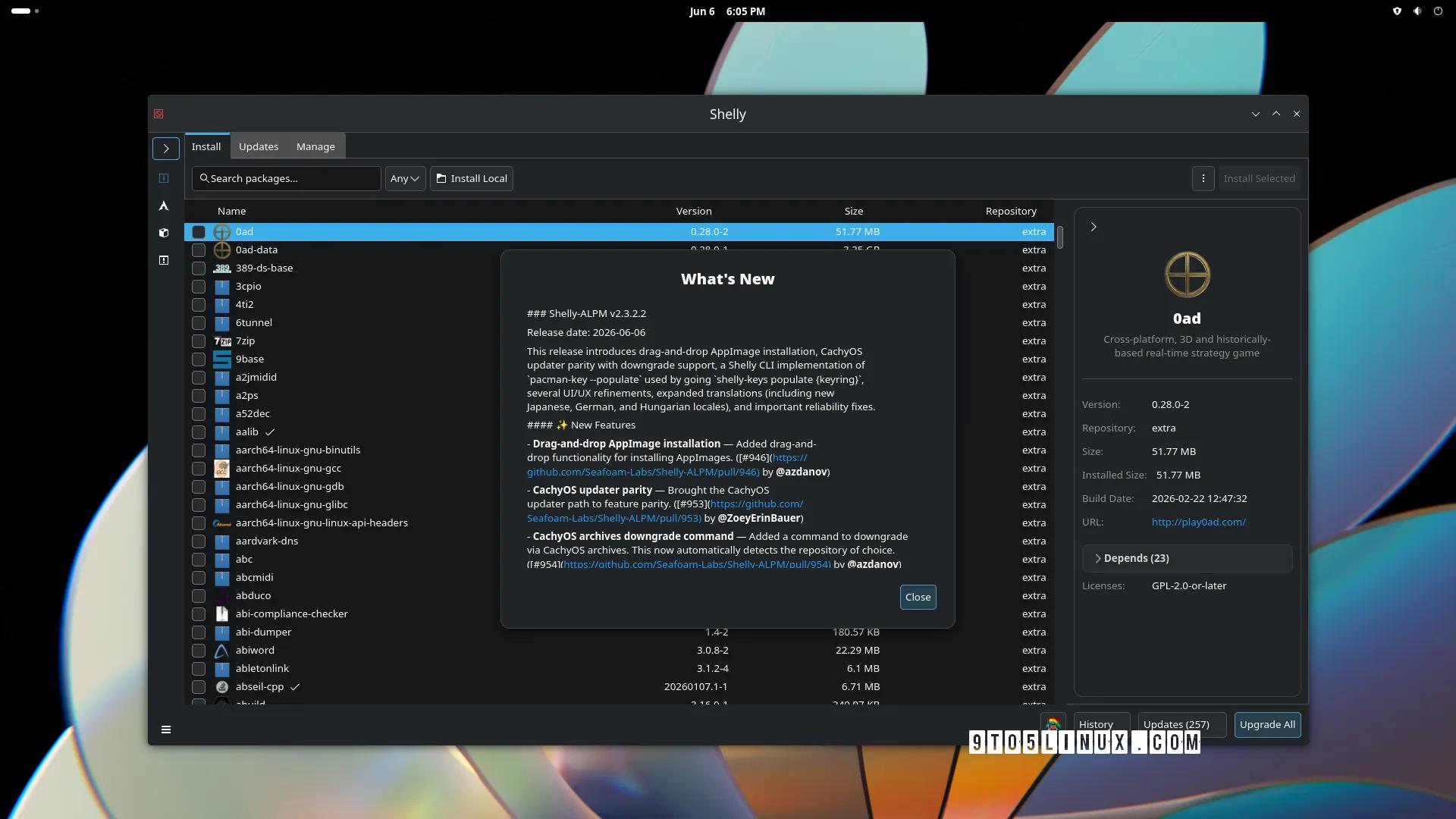Open the activities workspace indicator
The image size is (1456, 819).
pyautogui.click(x=25, y=11)
